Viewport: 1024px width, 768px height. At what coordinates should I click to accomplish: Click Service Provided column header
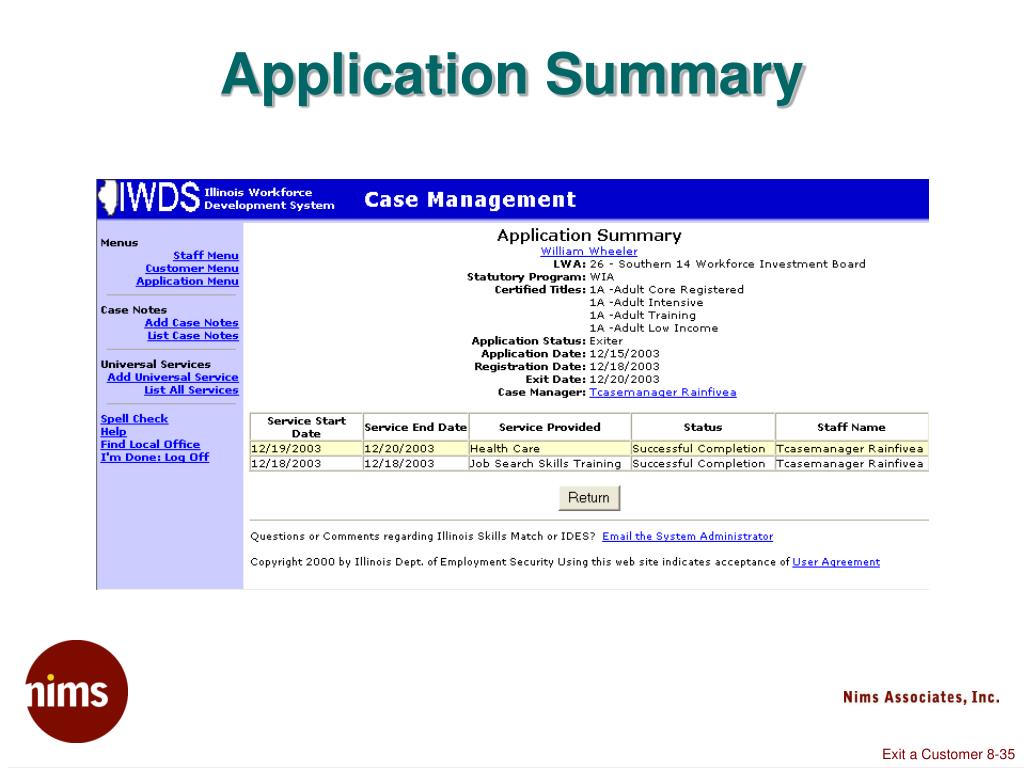[550, 427]
